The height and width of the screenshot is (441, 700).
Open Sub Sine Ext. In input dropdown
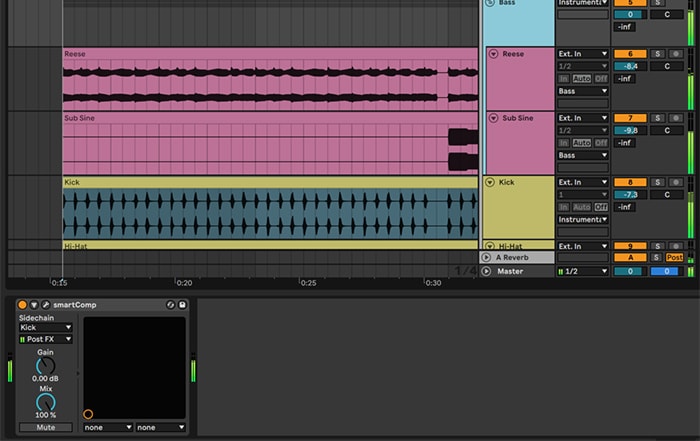[583, 118]
